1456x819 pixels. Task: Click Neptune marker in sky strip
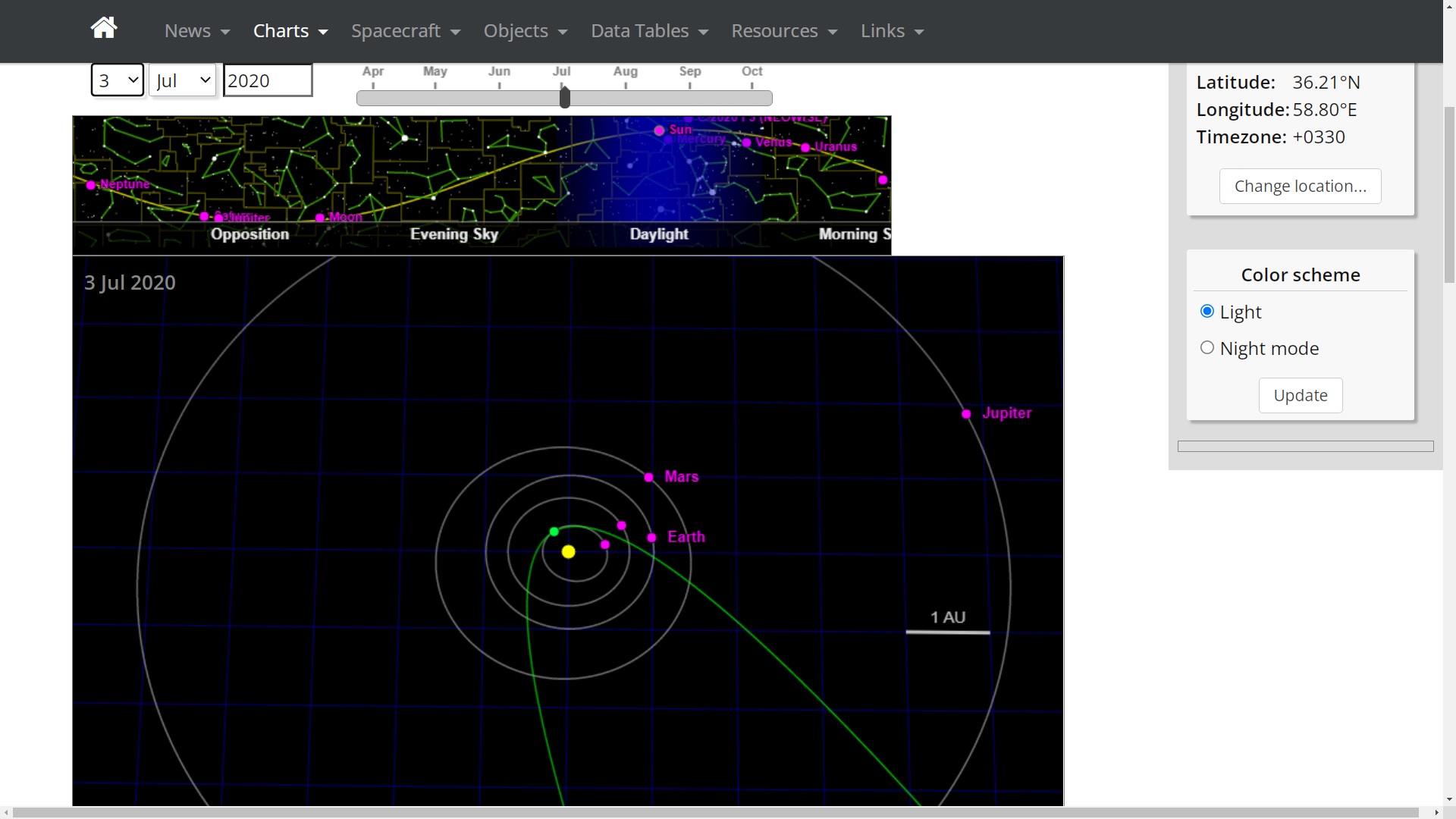(91, 185)
